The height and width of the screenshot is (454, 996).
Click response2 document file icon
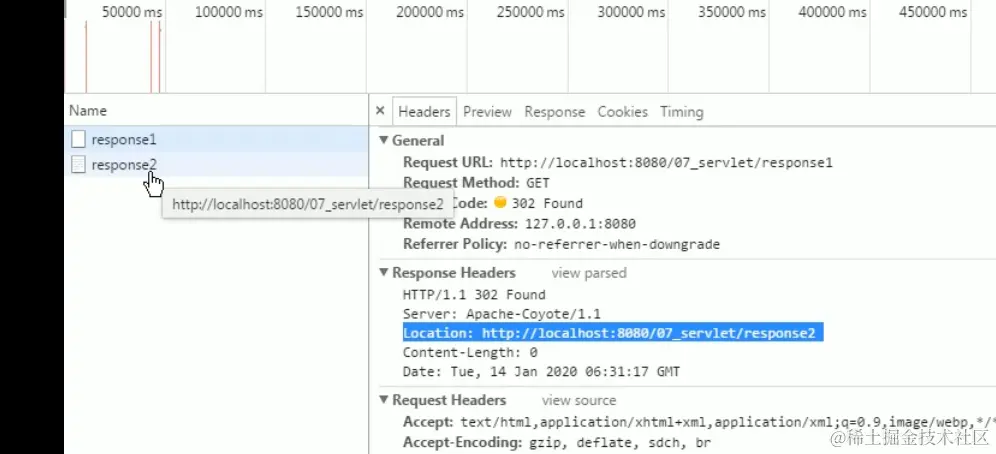click(78, 165)
